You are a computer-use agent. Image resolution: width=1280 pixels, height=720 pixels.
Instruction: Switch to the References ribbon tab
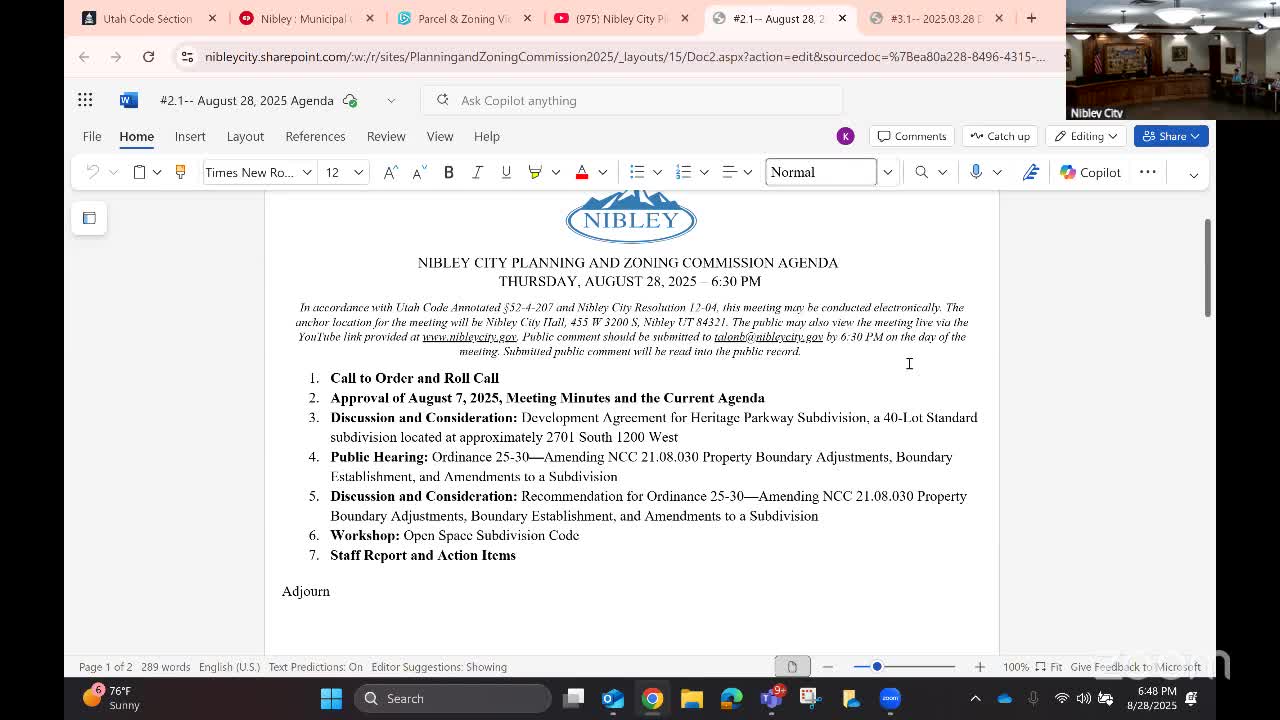315,136
